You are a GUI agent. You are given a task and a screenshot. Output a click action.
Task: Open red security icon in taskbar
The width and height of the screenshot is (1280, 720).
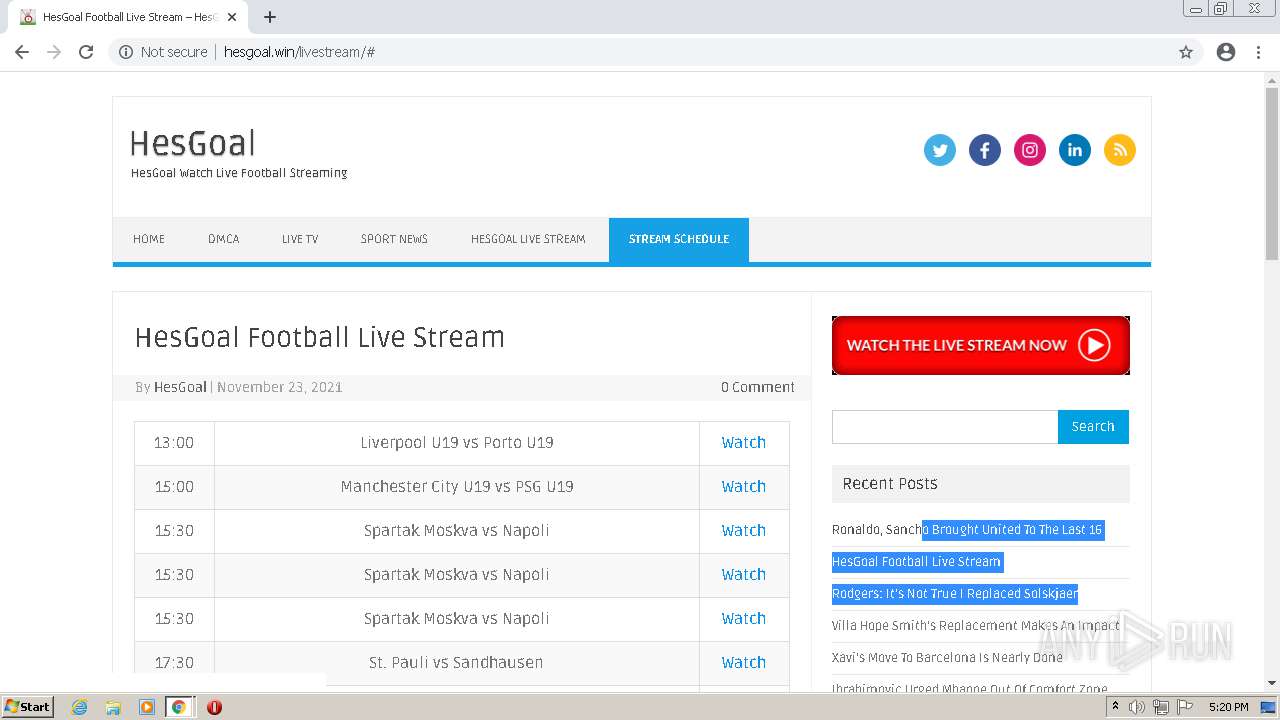[214, 707]
